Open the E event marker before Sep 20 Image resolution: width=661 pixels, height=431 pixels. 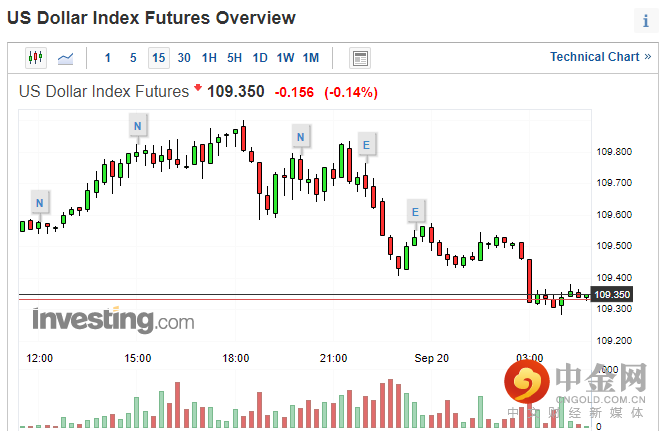click(415, 210)
